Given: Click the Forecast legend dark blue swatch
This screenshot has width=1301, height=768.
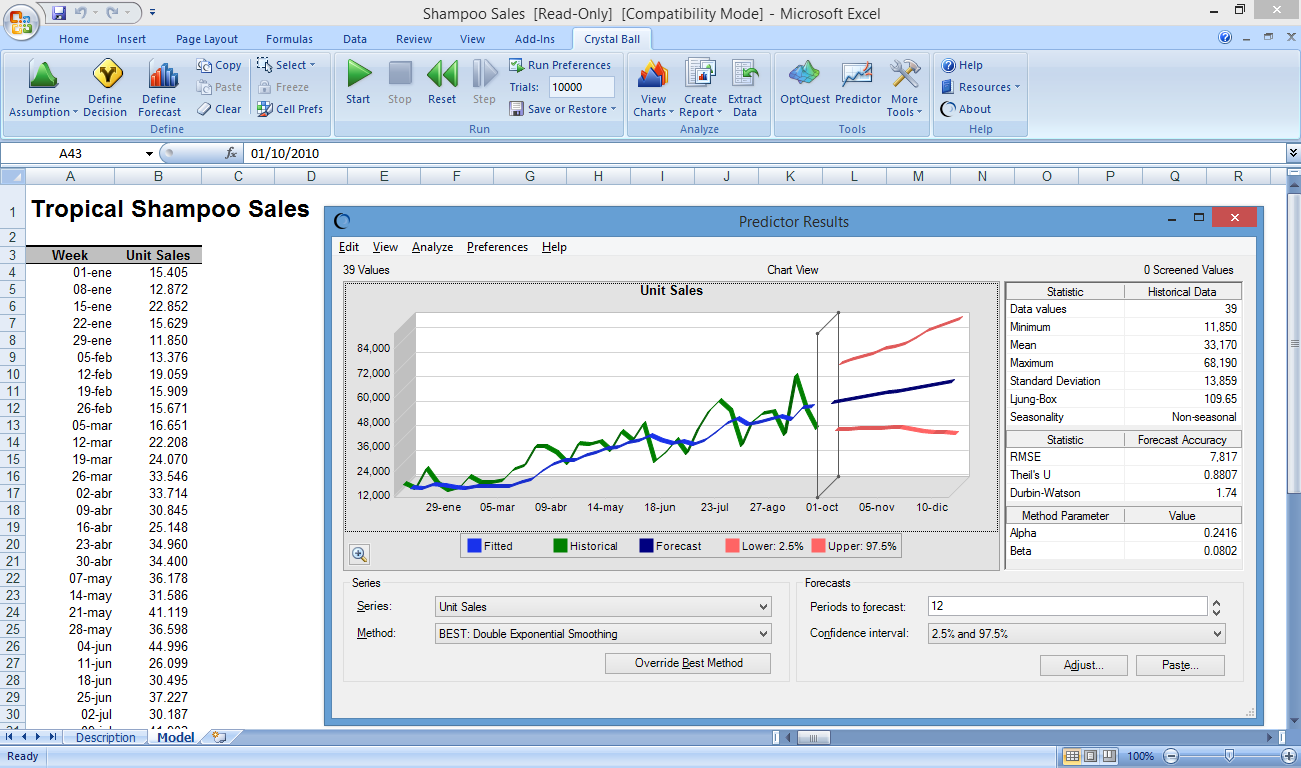Looking at the screenshot, I should coord(646,546).
